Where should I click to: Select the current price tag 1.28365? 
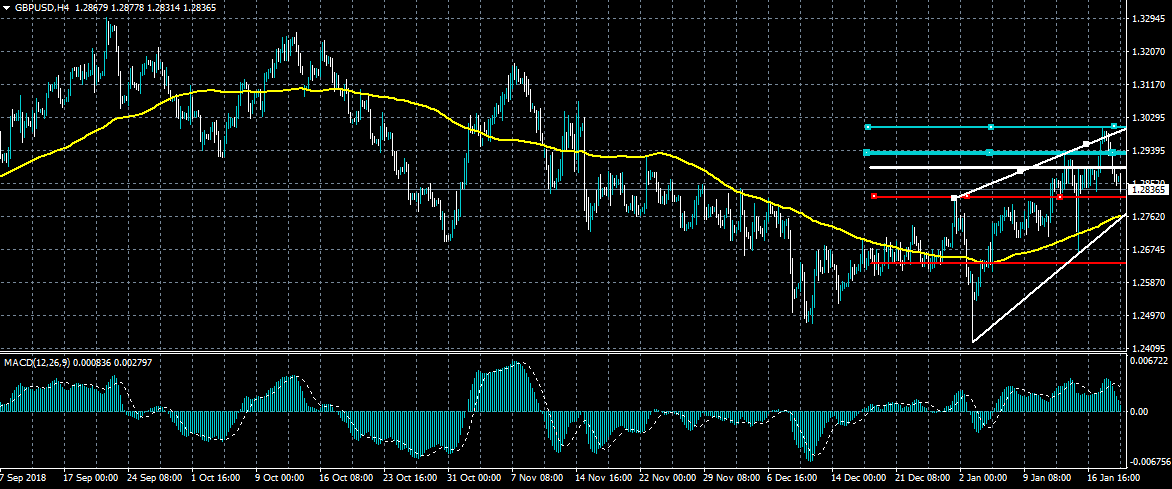pos(1148,189)
